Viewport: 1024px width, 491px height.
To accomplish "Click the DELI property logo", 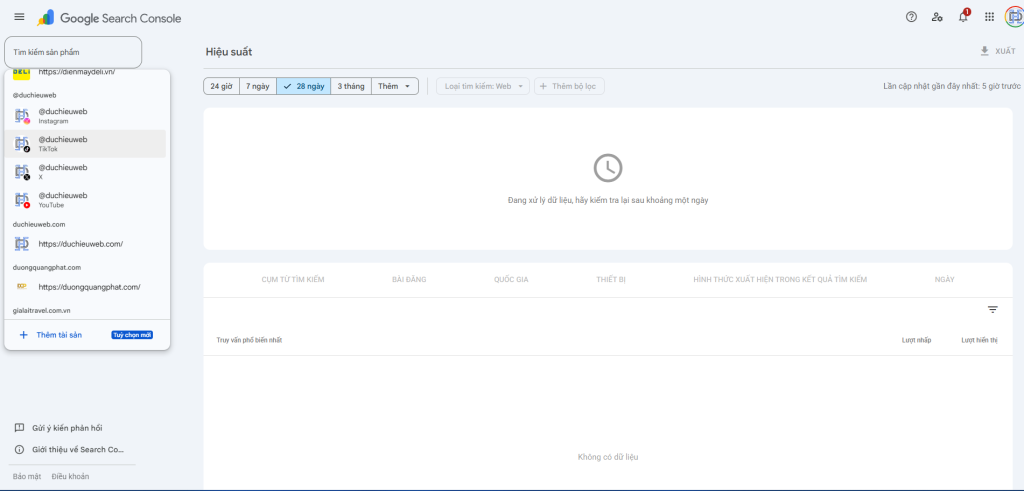I will (x=22, y=73).
